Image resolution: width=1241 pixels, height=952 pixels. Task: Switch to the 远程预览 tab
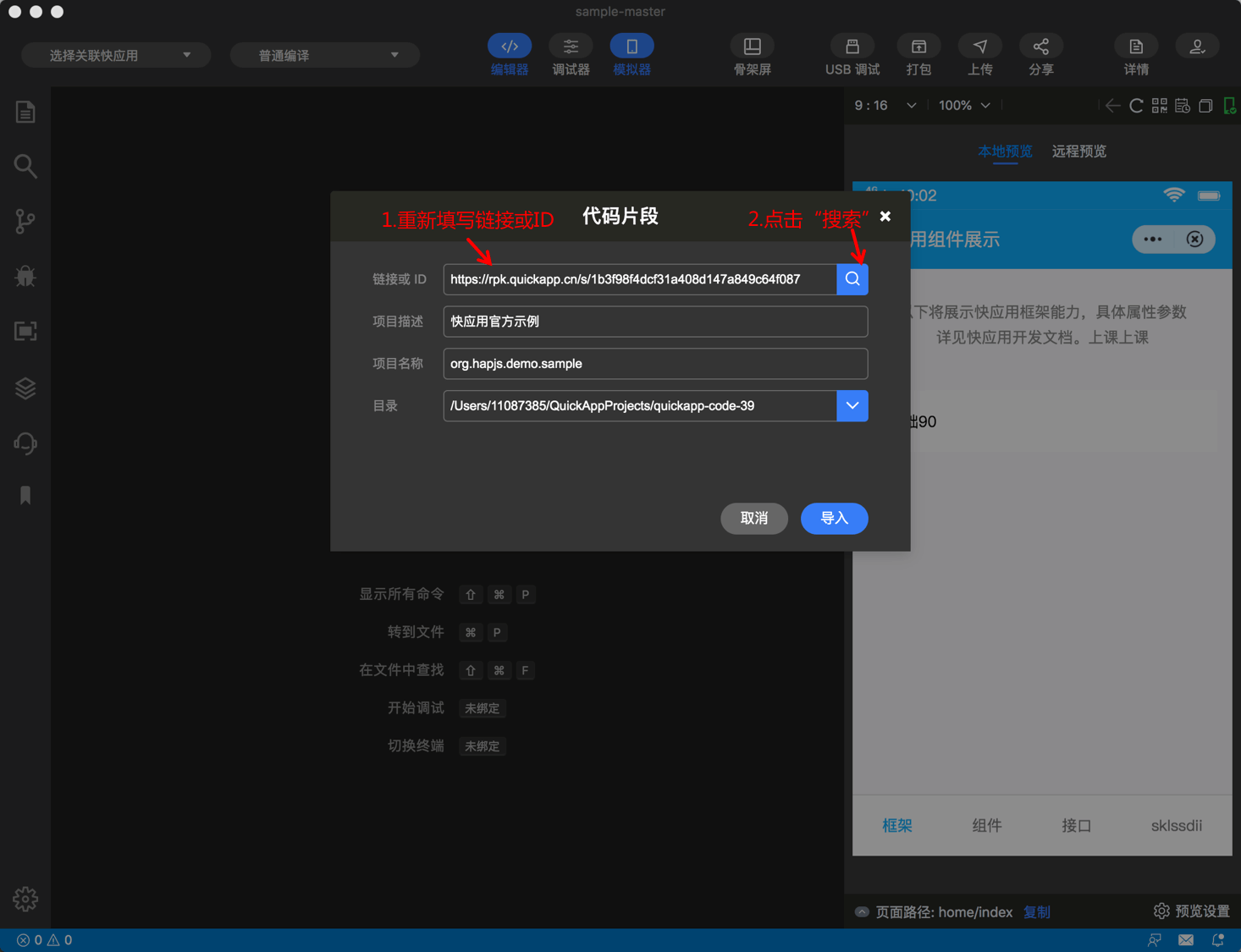(x=1078, y=151)
